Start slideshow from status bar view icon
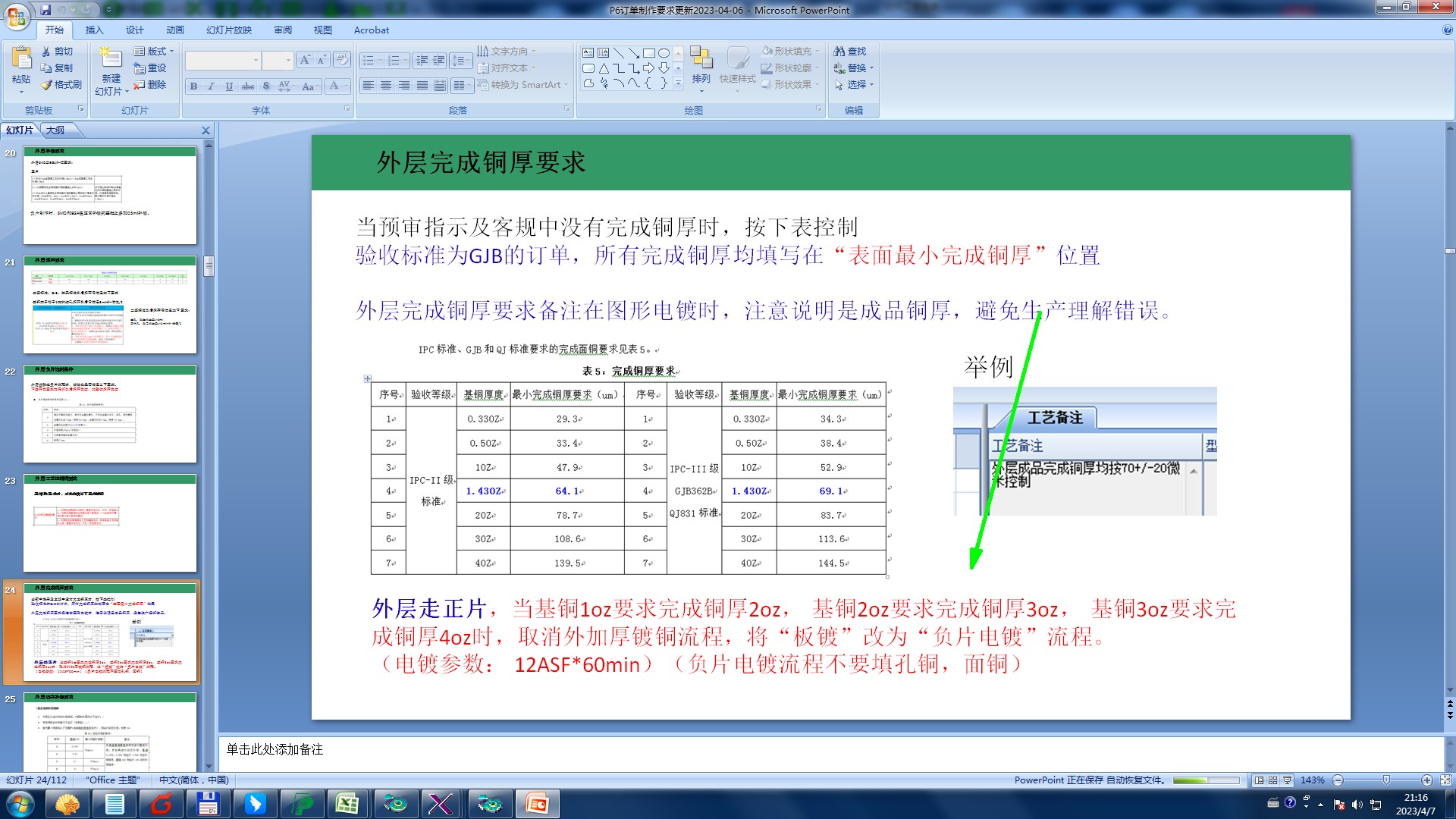The image size is (1456, 819). [x=1287, y=780]
